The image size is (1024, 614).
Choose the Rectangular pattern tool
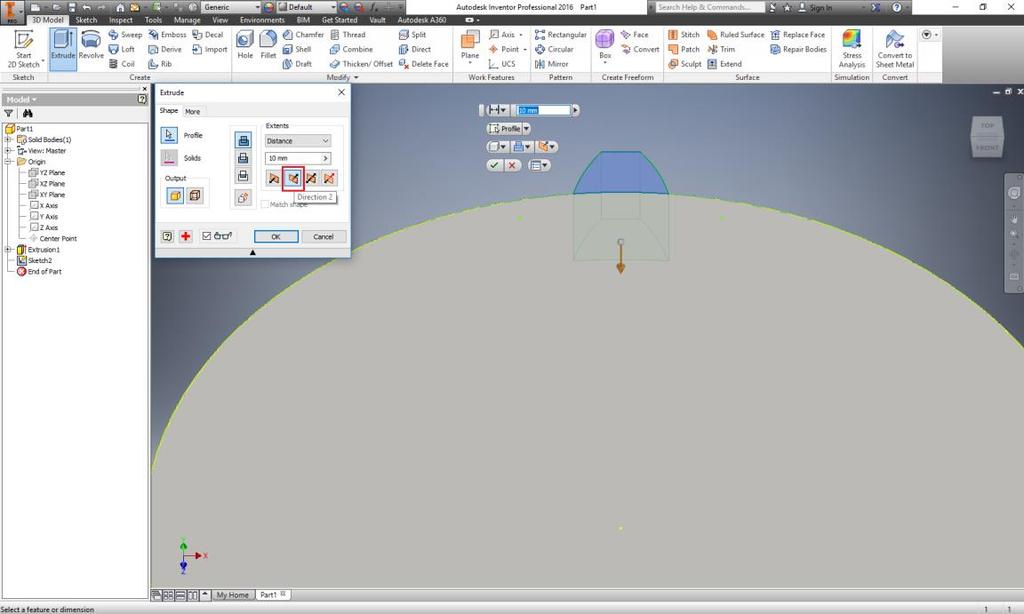tap(560, 35)
